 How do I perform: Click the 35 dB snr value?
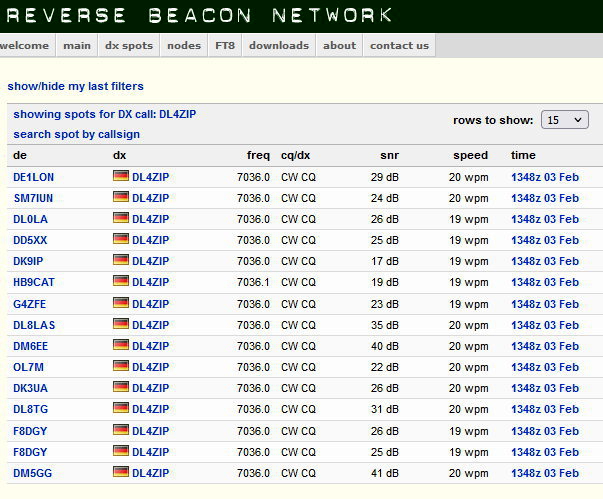pyautogui.click(x=385, y=325)
